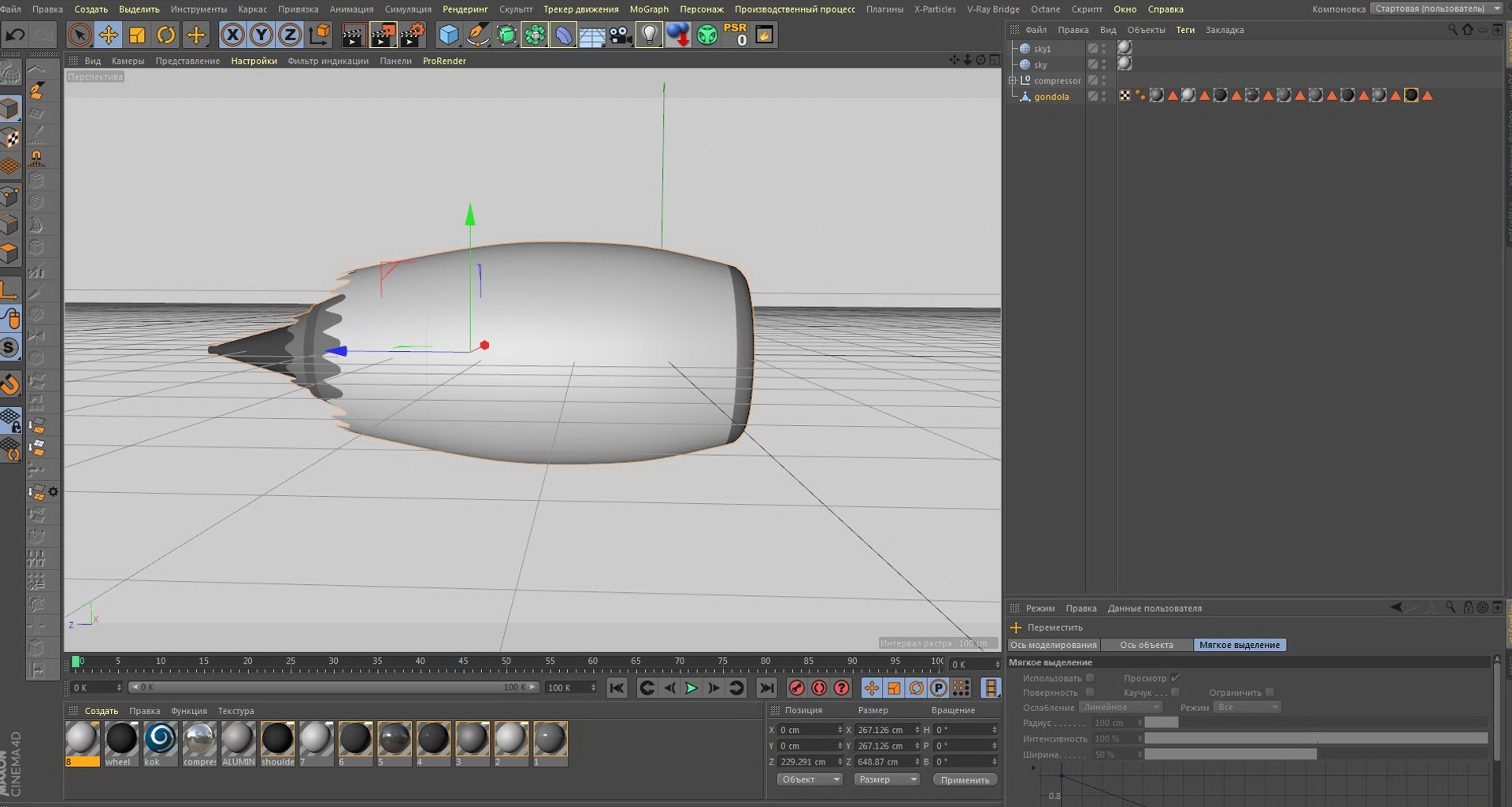
Task: Enable the Использовать soft selection checkbox
Action: click(1090, 678)
